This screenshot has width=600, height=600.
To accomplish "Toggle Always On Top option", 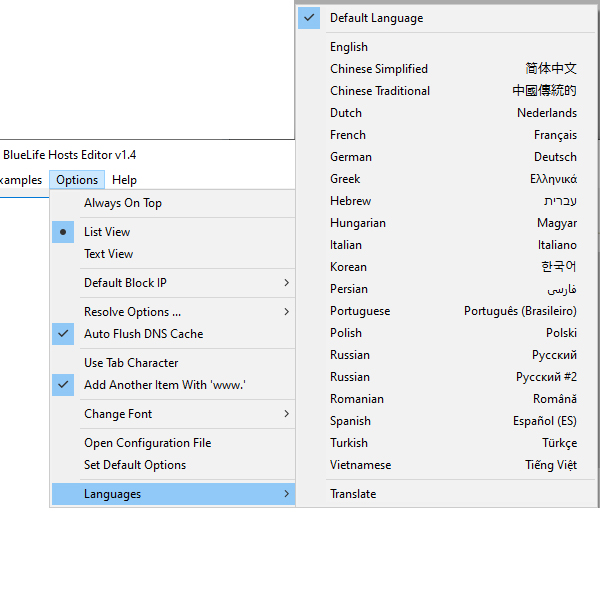I will point(173,203).
